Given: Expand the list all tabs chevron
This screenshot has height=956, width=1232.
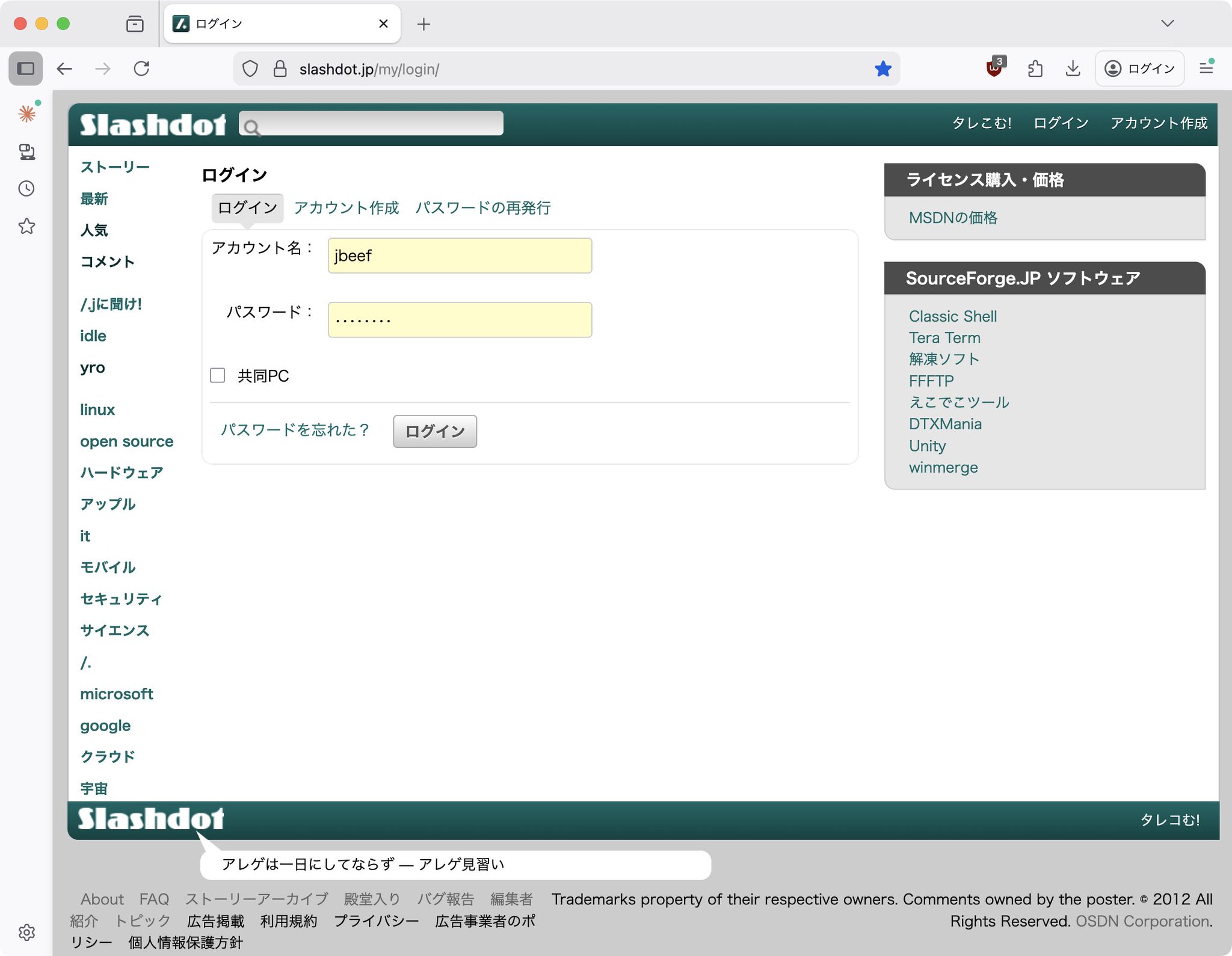Looking at the screenshot, I should (x=1167, y=23).
